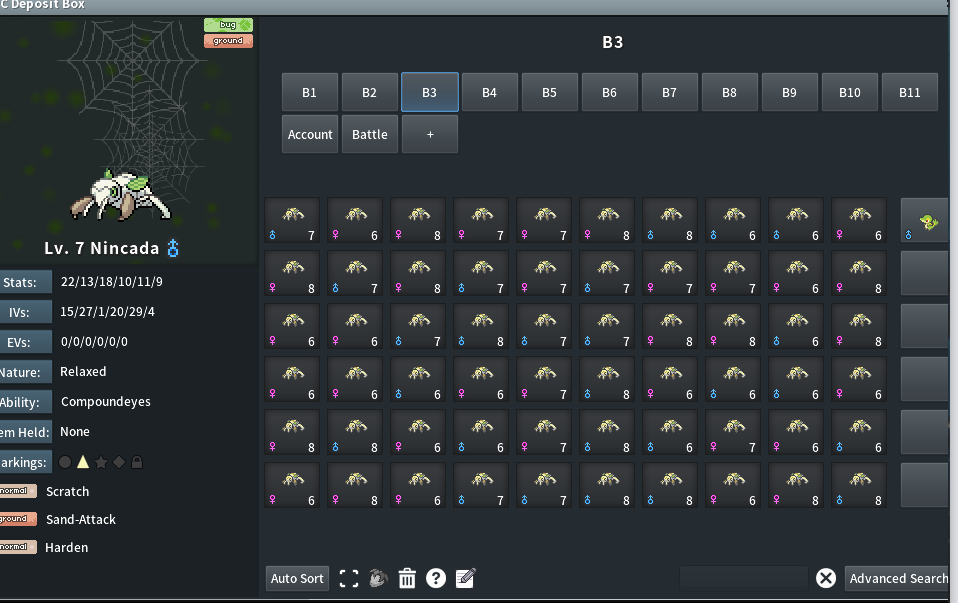
Task: Open box tab B8
Action: tap(729, 92)
